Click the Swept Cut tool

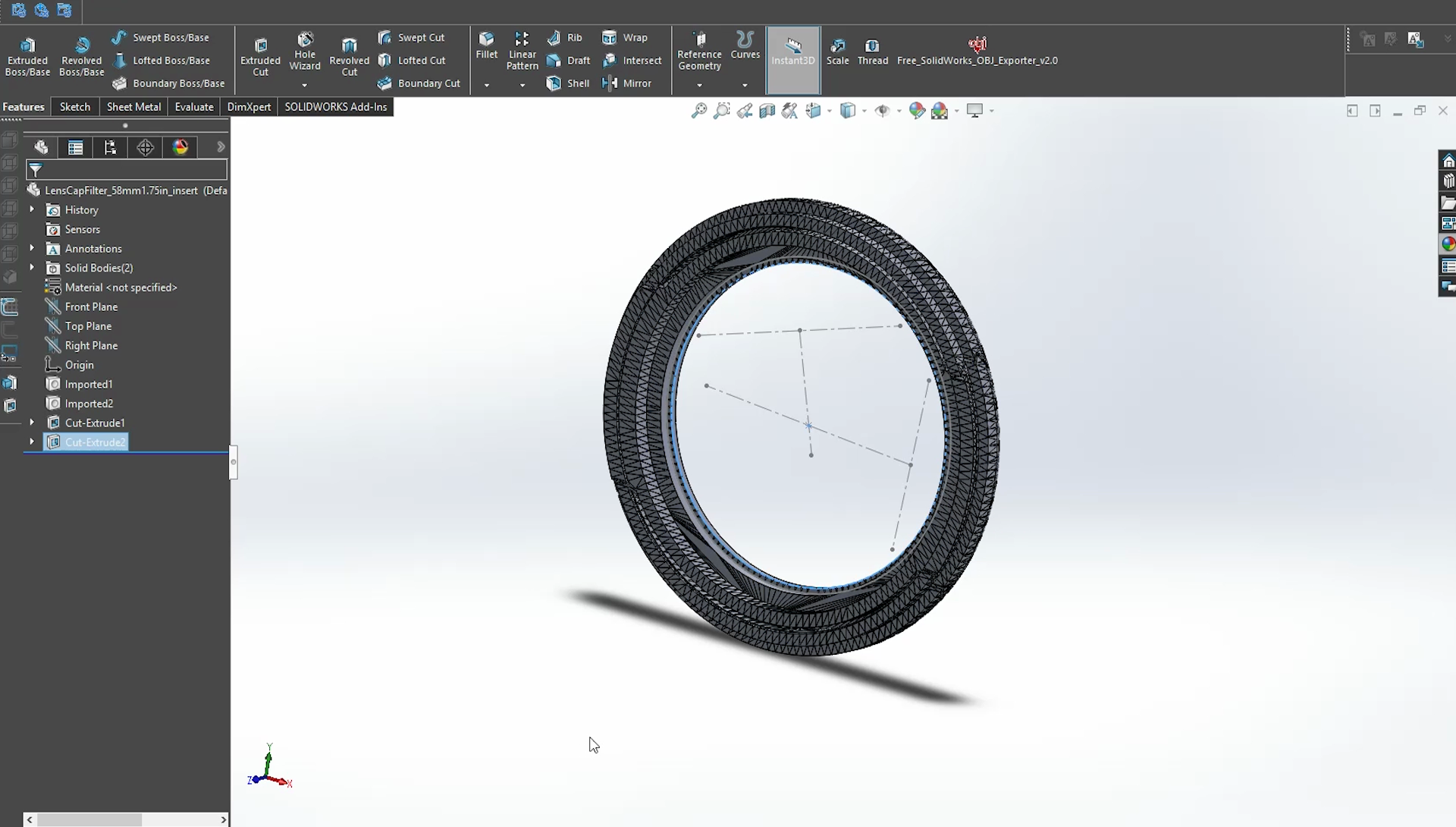pyautogui.click(x=411, y=37)
